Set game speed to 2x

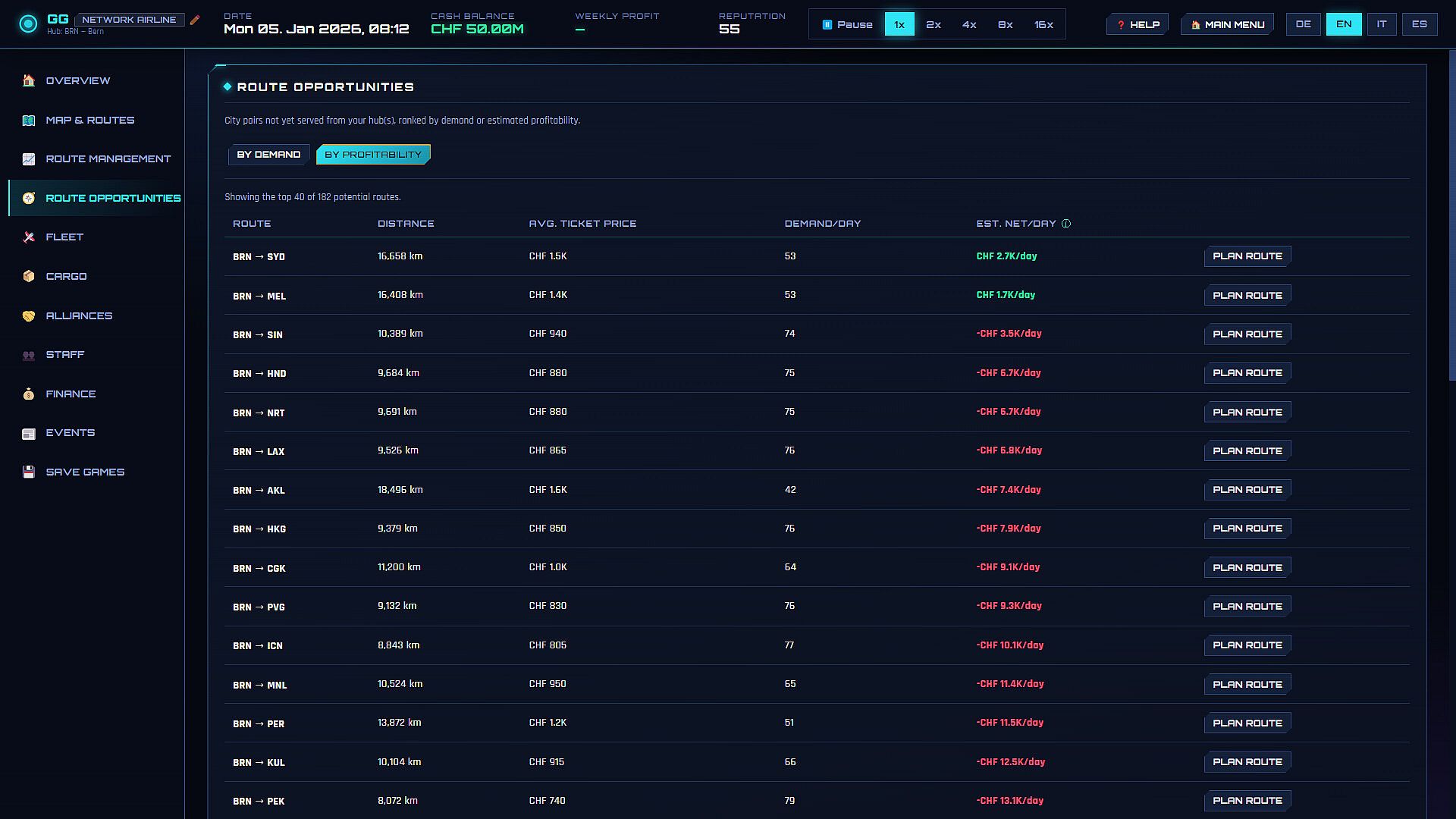point(934,24)
